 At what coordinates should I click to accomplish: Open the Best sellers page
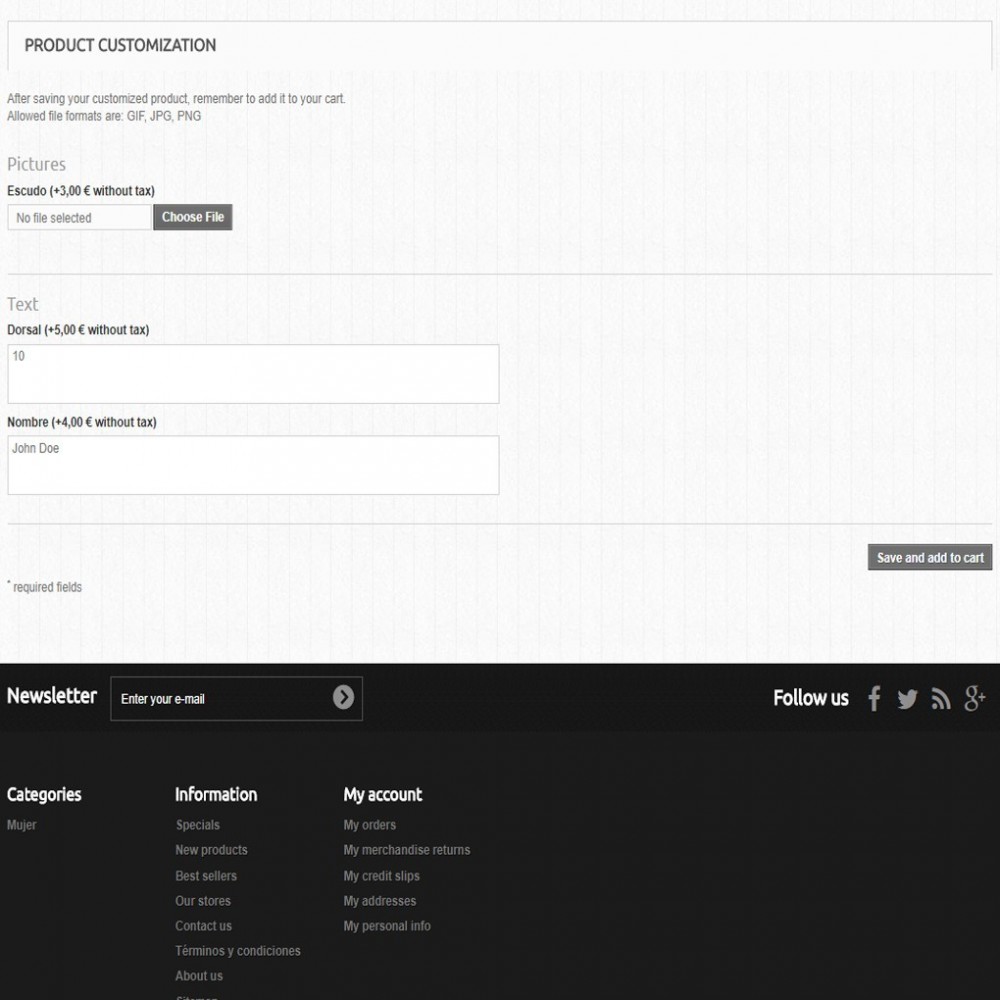pos(206,876)
